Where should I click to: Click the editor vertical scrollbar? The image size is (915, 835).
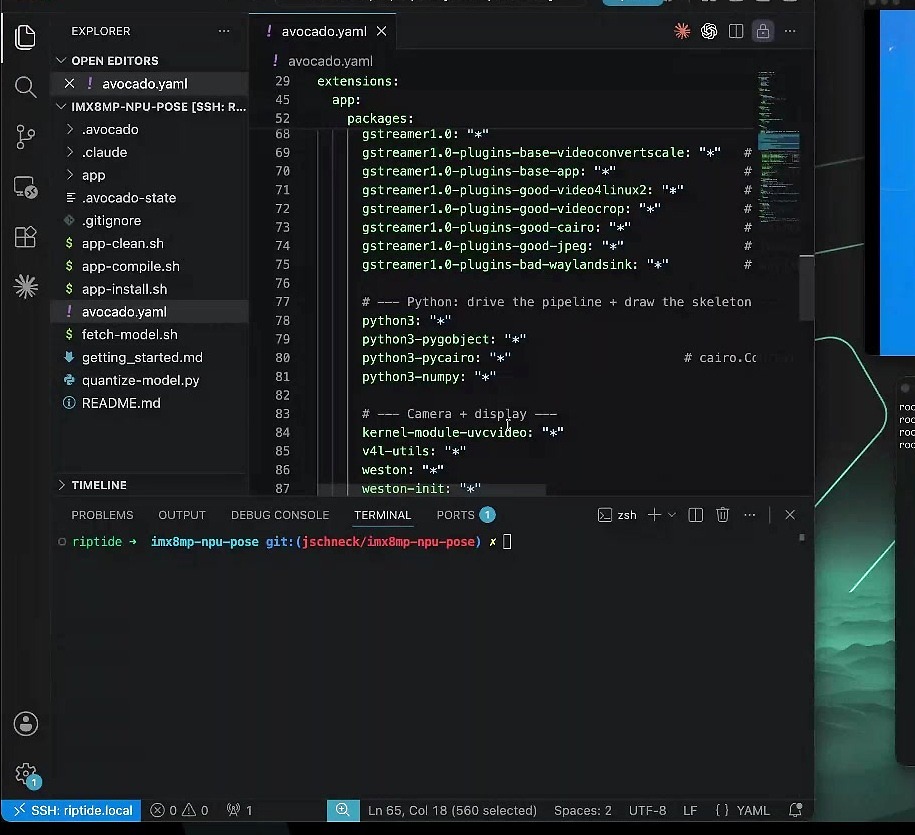[806, 288]
